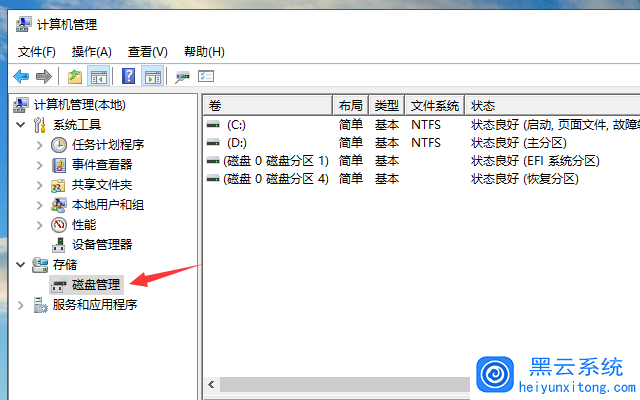The height and width of the screenshot is (400, 640).
Task: Toggle the Show/Hide Action Pane icon
Action: (153, 76)
